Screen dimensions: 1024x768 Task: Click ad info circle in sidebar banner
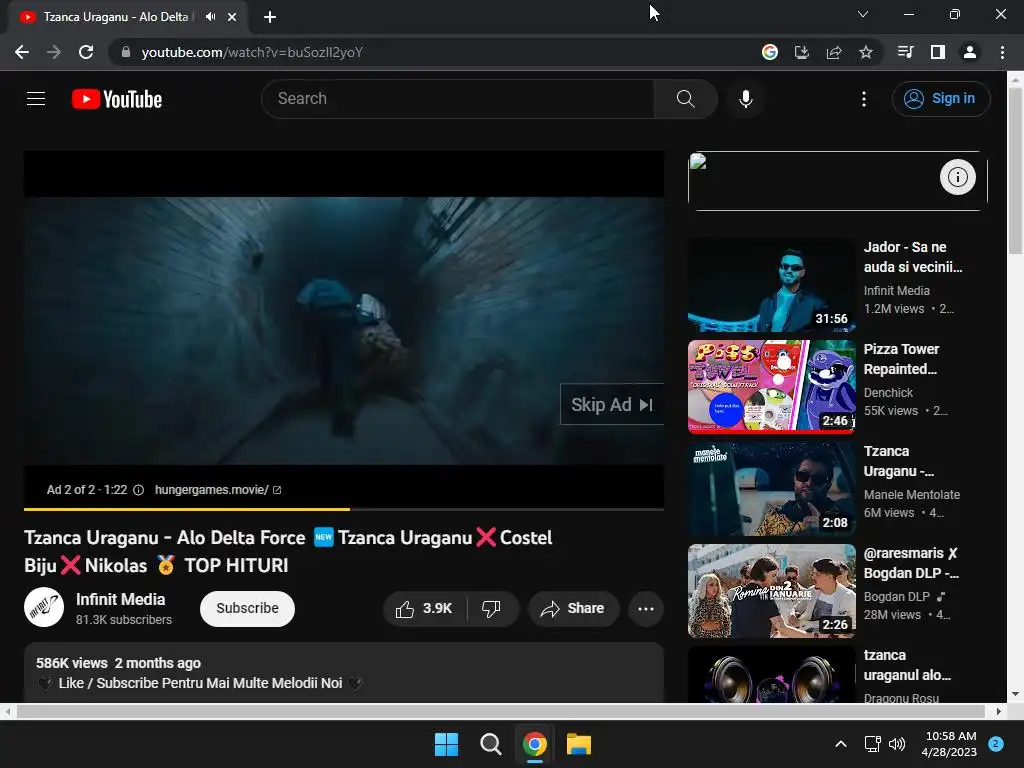[x=957, y=177]
